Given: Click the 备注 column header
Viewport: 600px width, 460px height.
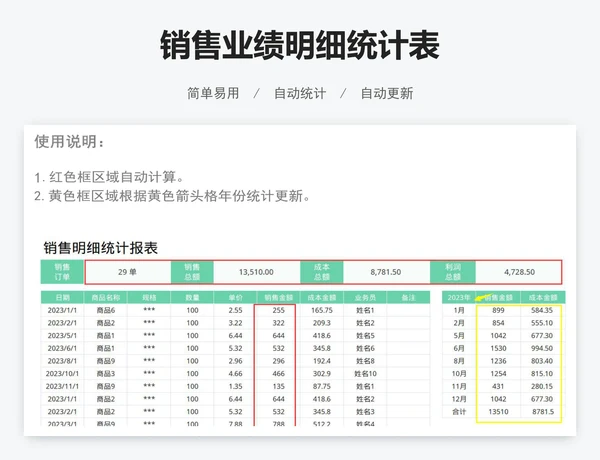Looking at the screenshot, I should pos(408,297).
